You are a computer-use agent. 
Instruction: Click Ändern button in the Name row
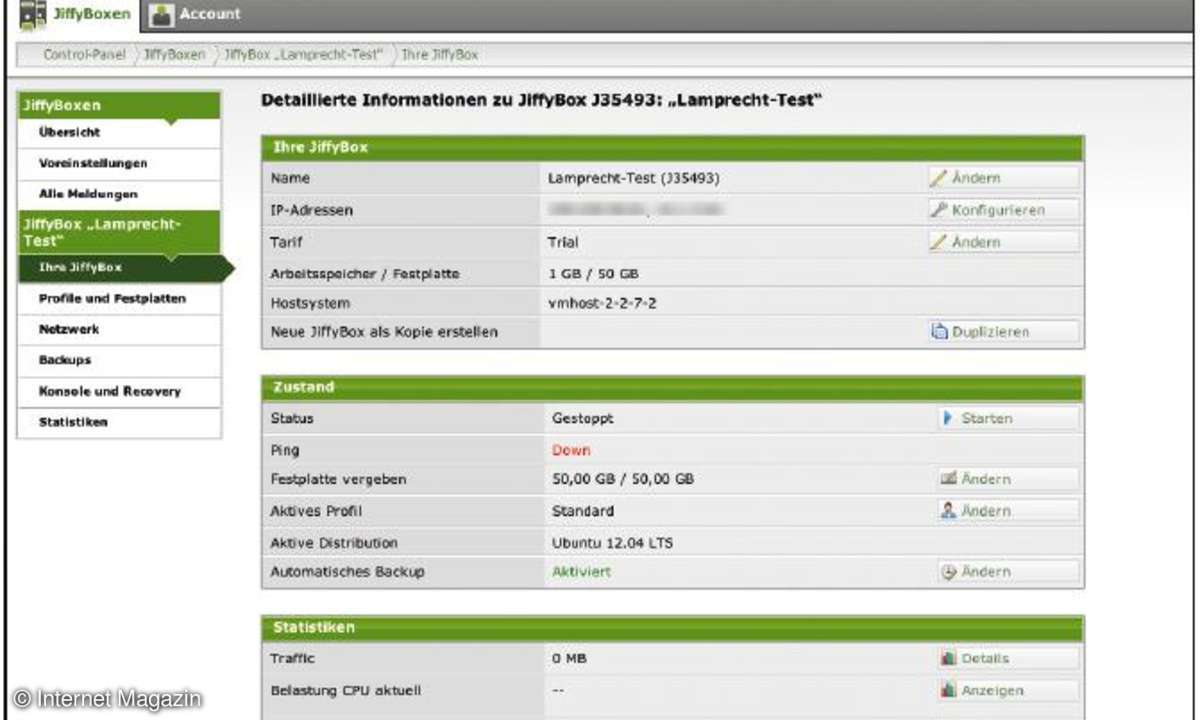tap(1003, 178)
